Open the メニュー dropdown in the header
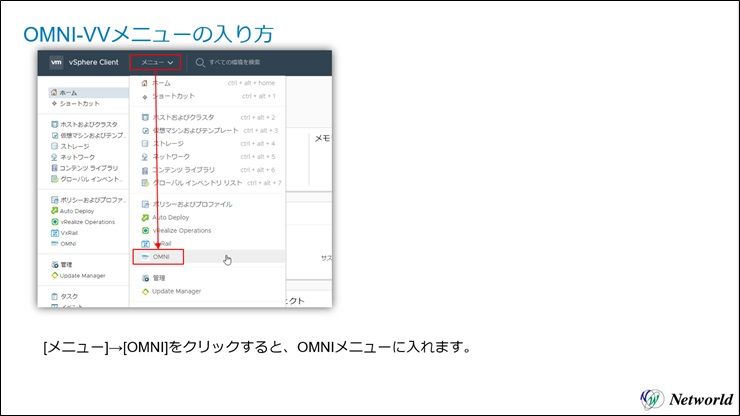 click(x=156, y=62)
